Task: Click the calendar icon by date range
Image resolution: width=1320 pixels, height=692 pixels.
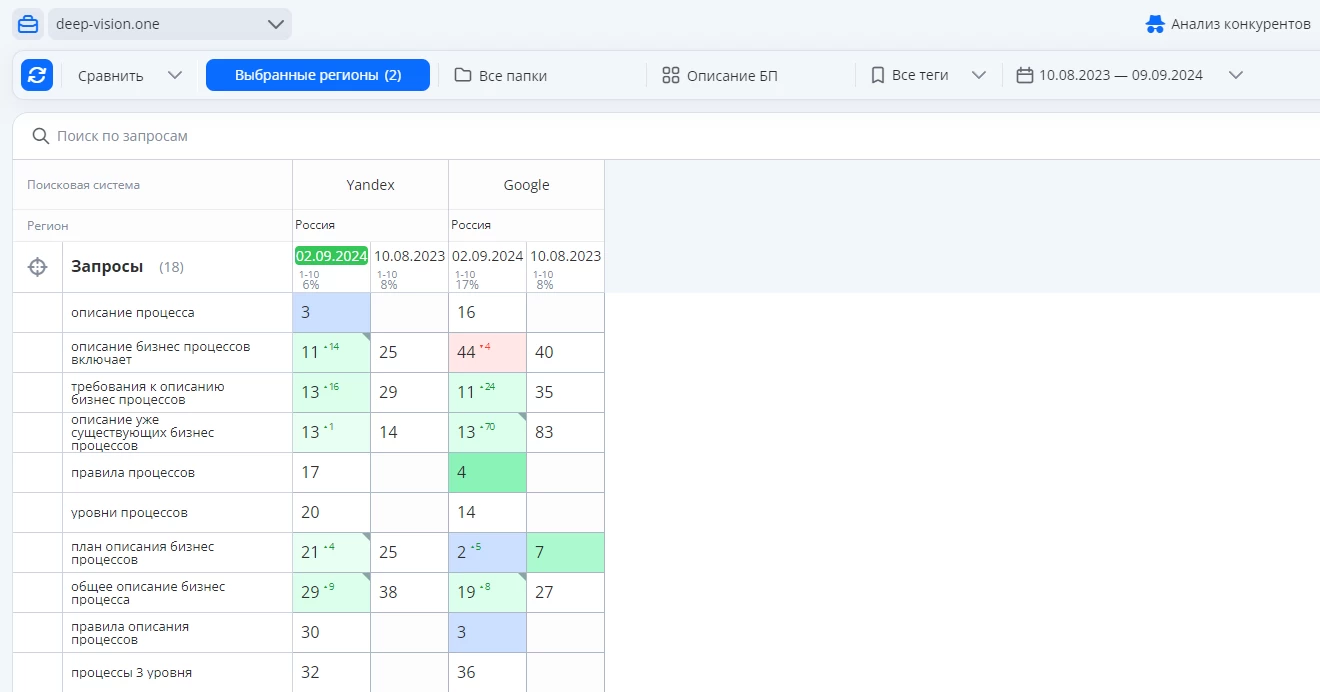Action: click(1024, 75)
